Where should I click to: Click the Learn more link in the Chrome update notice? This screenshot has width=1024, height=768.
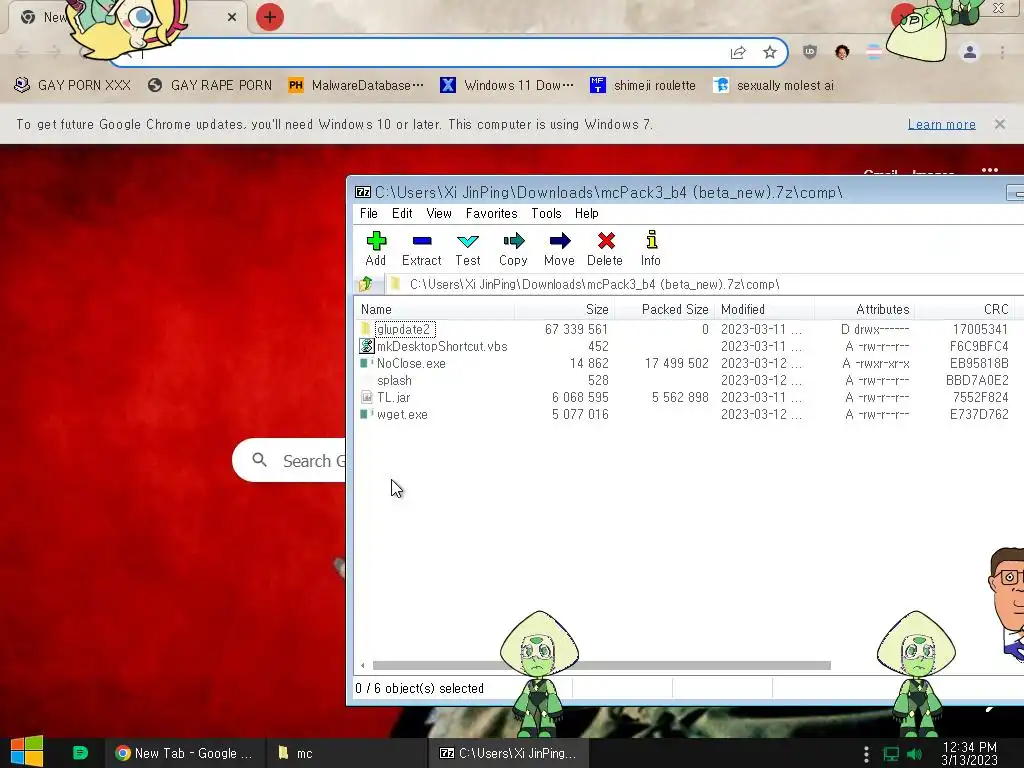coord(942,124)
